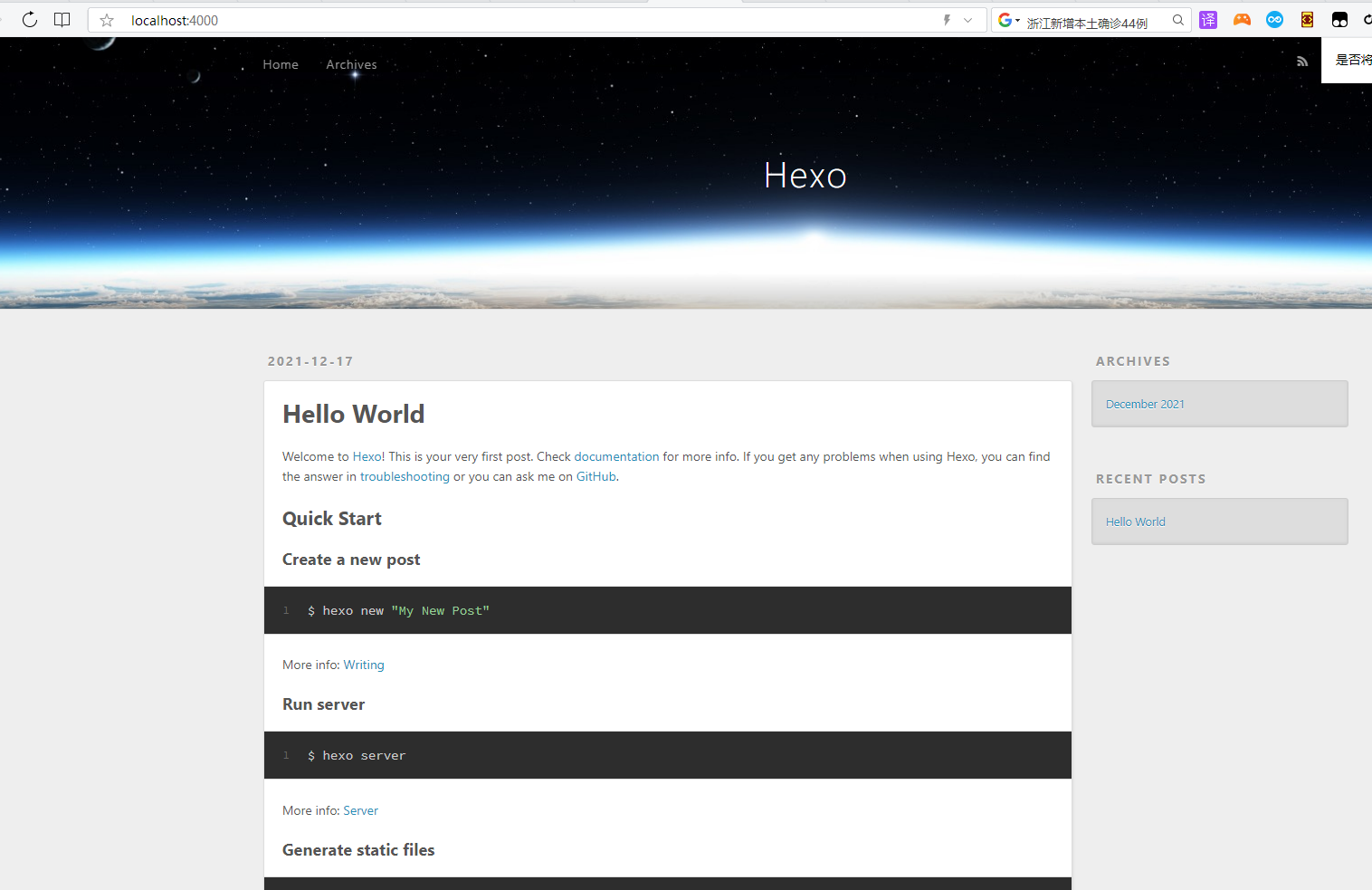Open the orange gamepad extension
Viewport: 1372px width, 890px height.
tap(1242, 20)
